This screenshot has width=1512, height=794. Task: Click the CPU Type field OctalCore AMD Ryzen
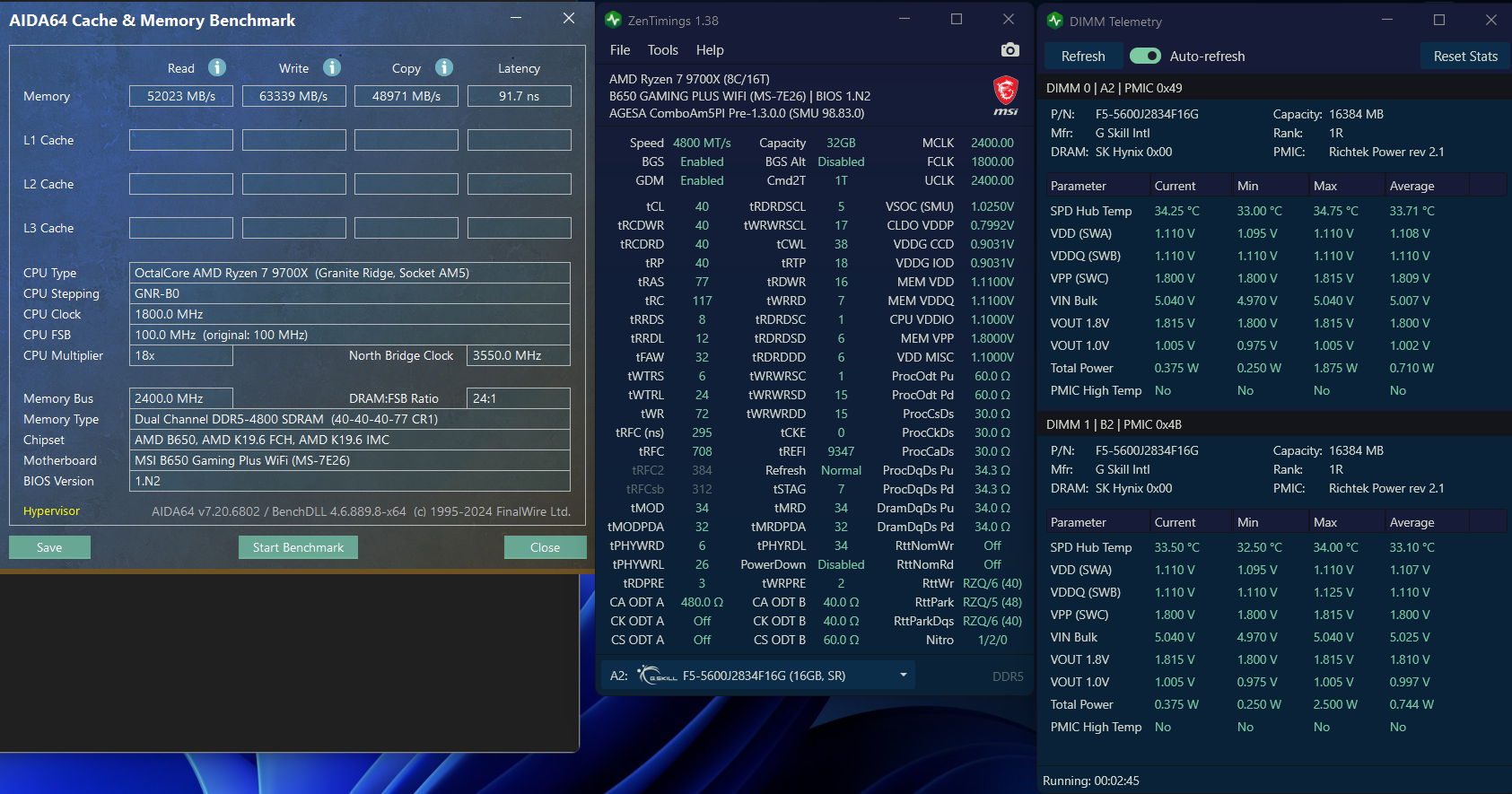[x=350, y=273]
